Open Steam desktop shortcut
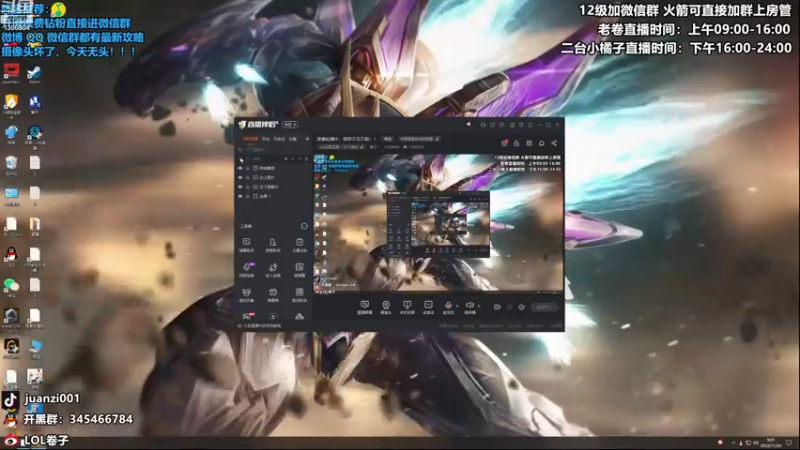 click(x=34, y=74)
